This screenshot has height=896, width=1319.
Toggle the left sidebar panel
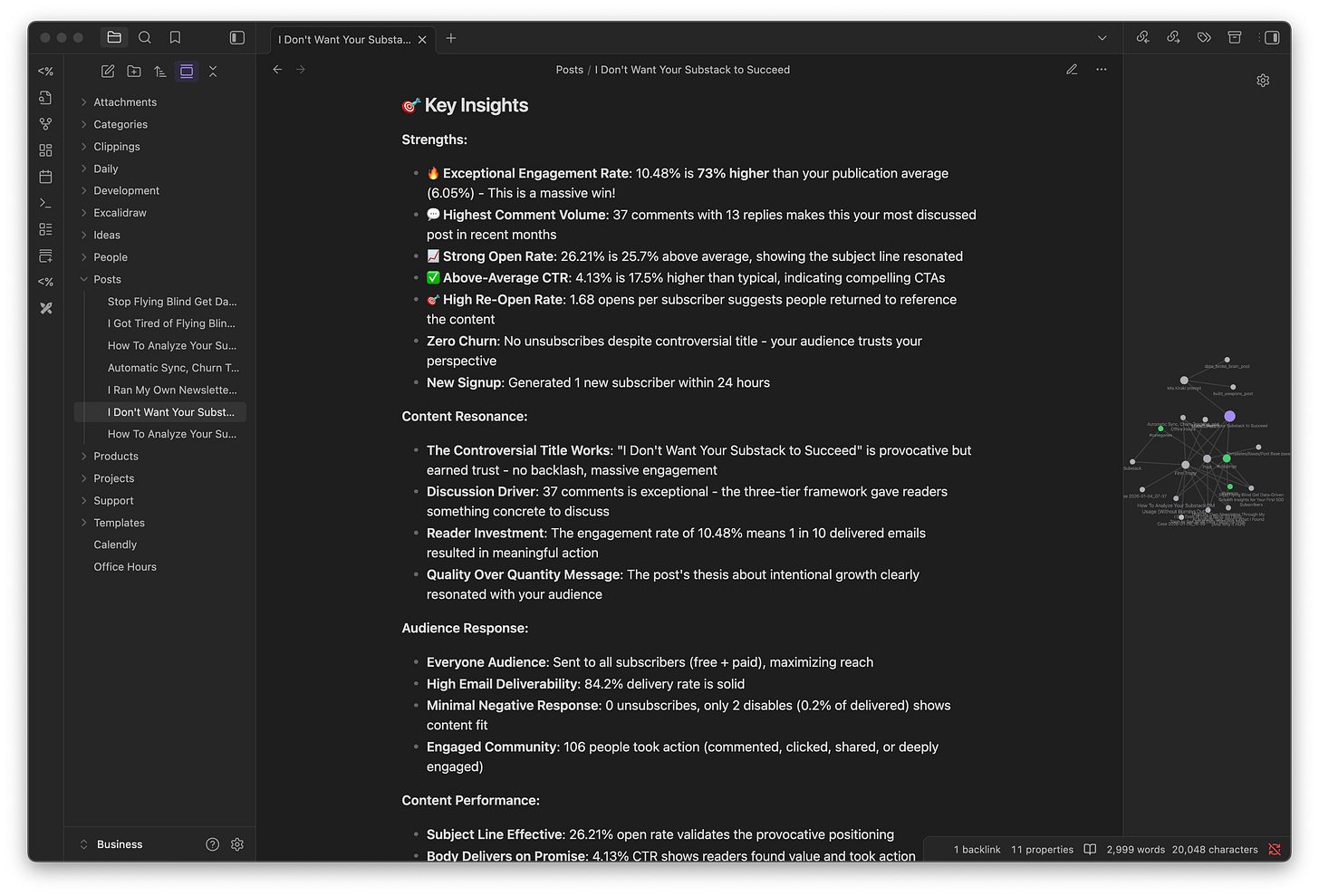pos(237,37)
